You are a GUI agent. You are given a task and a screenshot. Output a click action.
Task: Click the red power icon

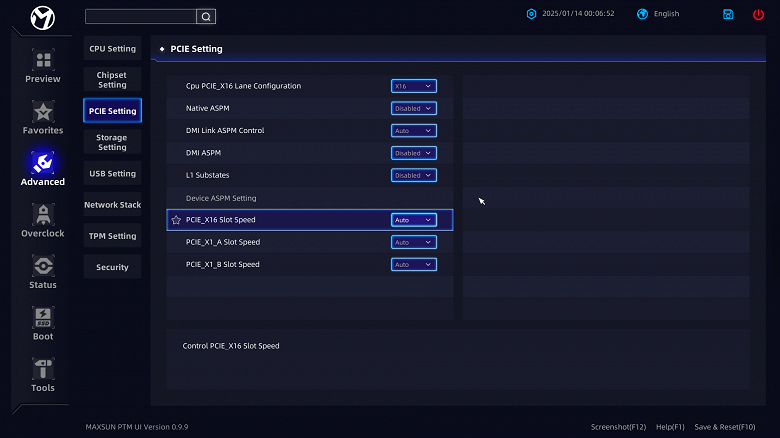pyautogui.click(x=758, y=14)
